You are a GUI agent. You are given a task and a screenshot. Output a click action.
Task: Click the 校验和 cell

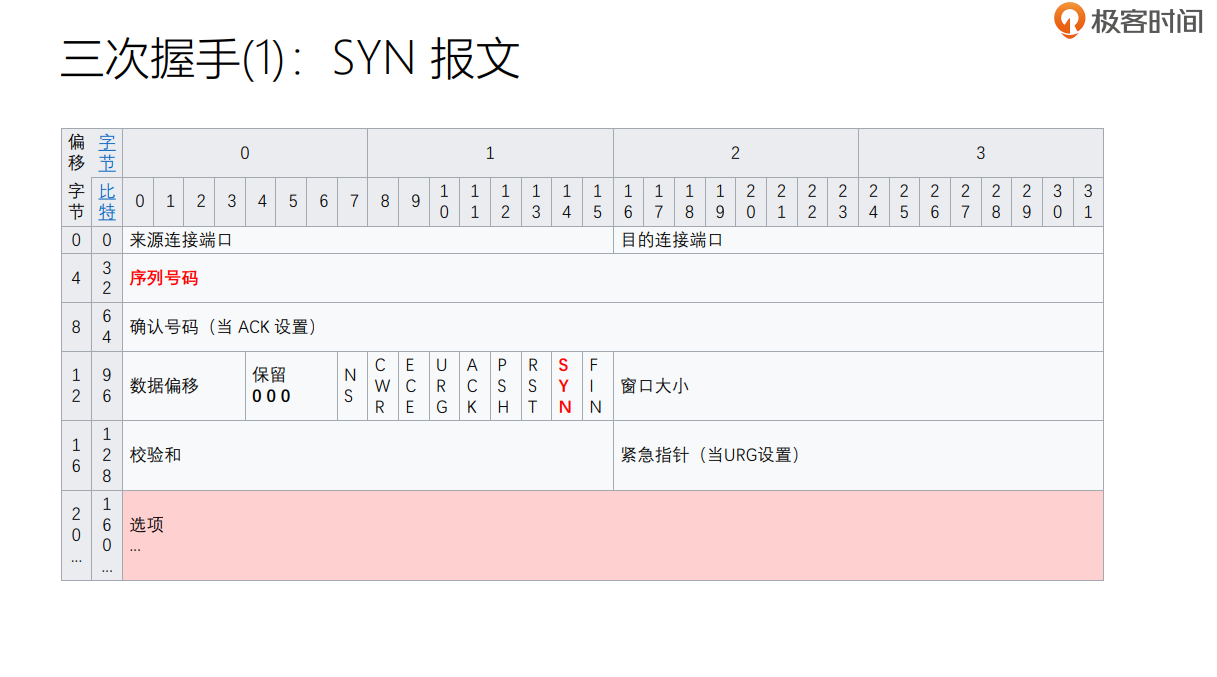pos(156,455)
